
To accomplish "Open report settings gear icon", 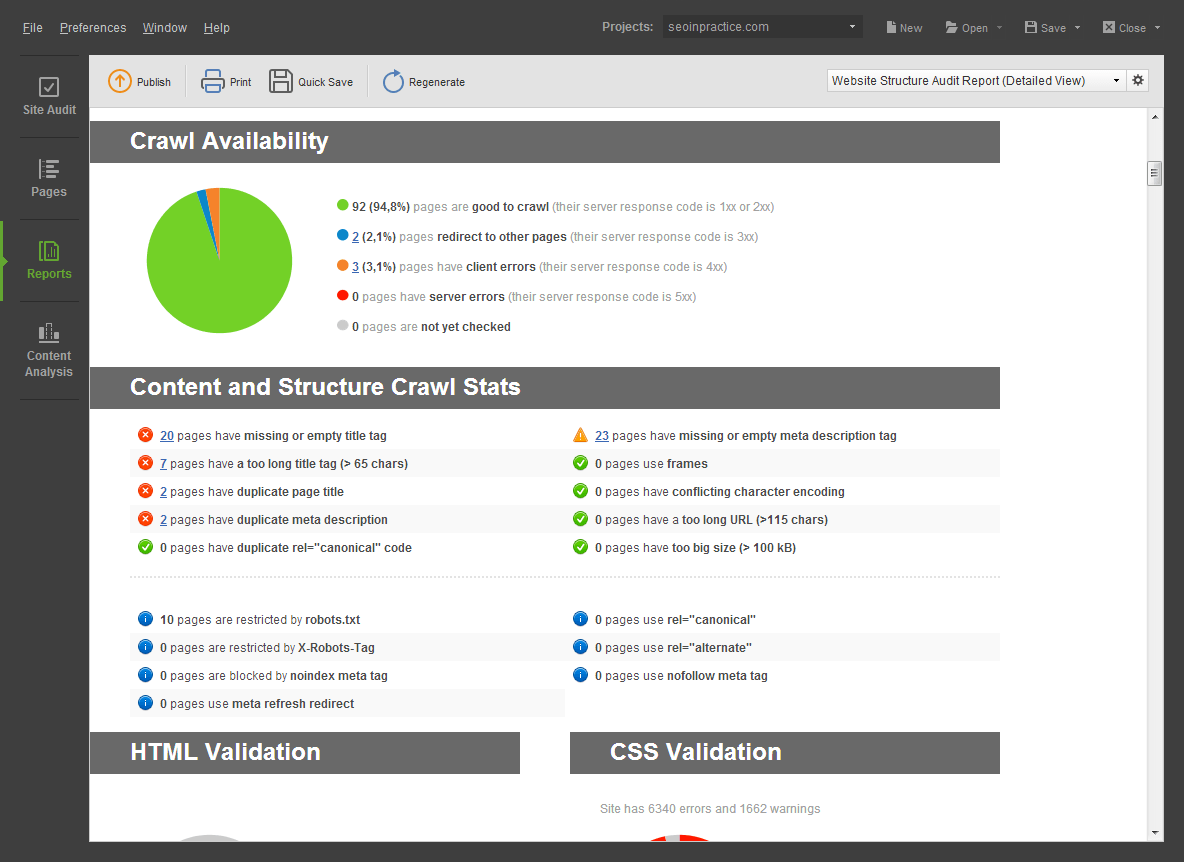I will point(1137,81).
